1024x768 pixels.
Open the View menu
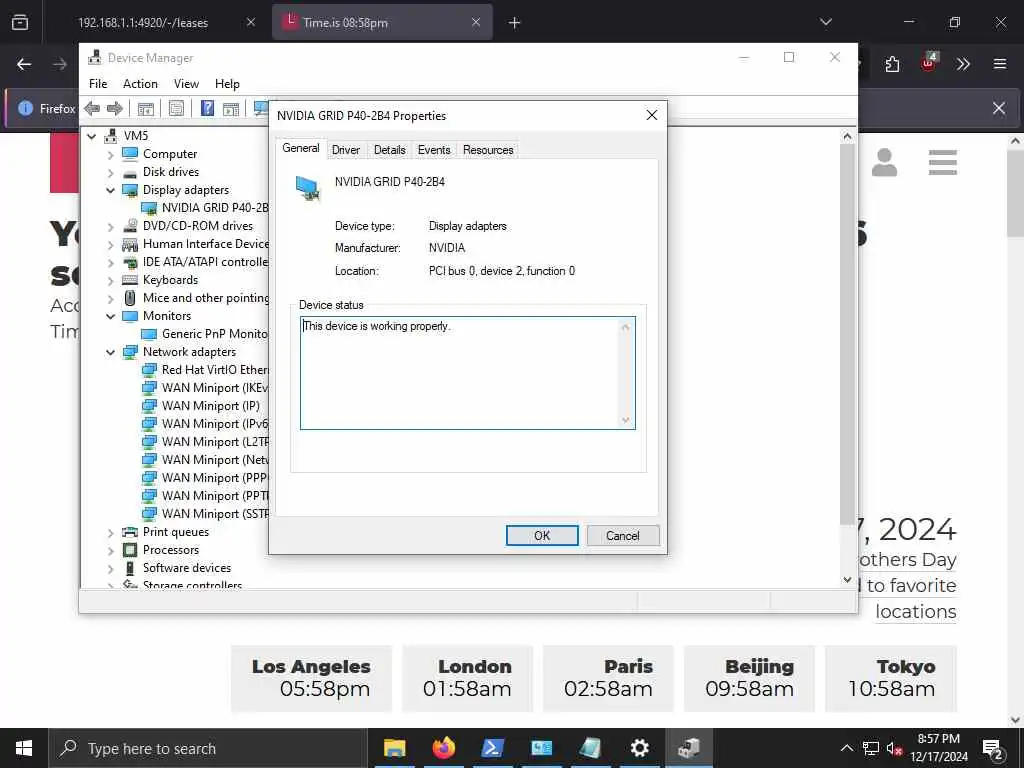[x=186, y=84]
